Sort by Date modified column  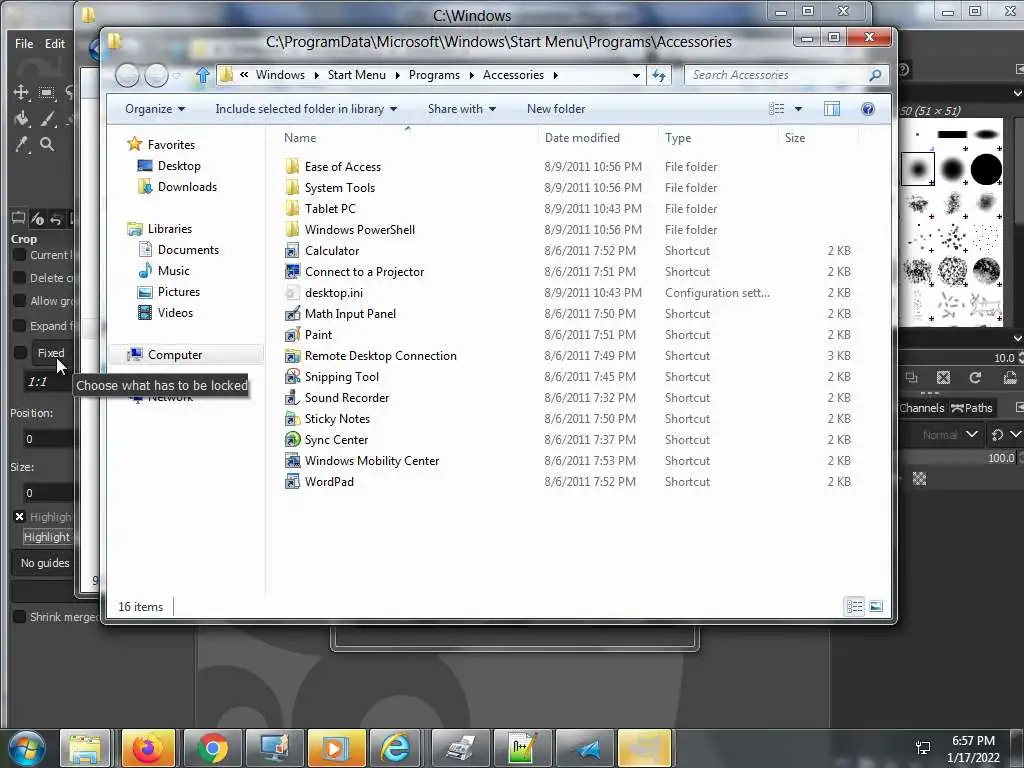coord(582,138)
